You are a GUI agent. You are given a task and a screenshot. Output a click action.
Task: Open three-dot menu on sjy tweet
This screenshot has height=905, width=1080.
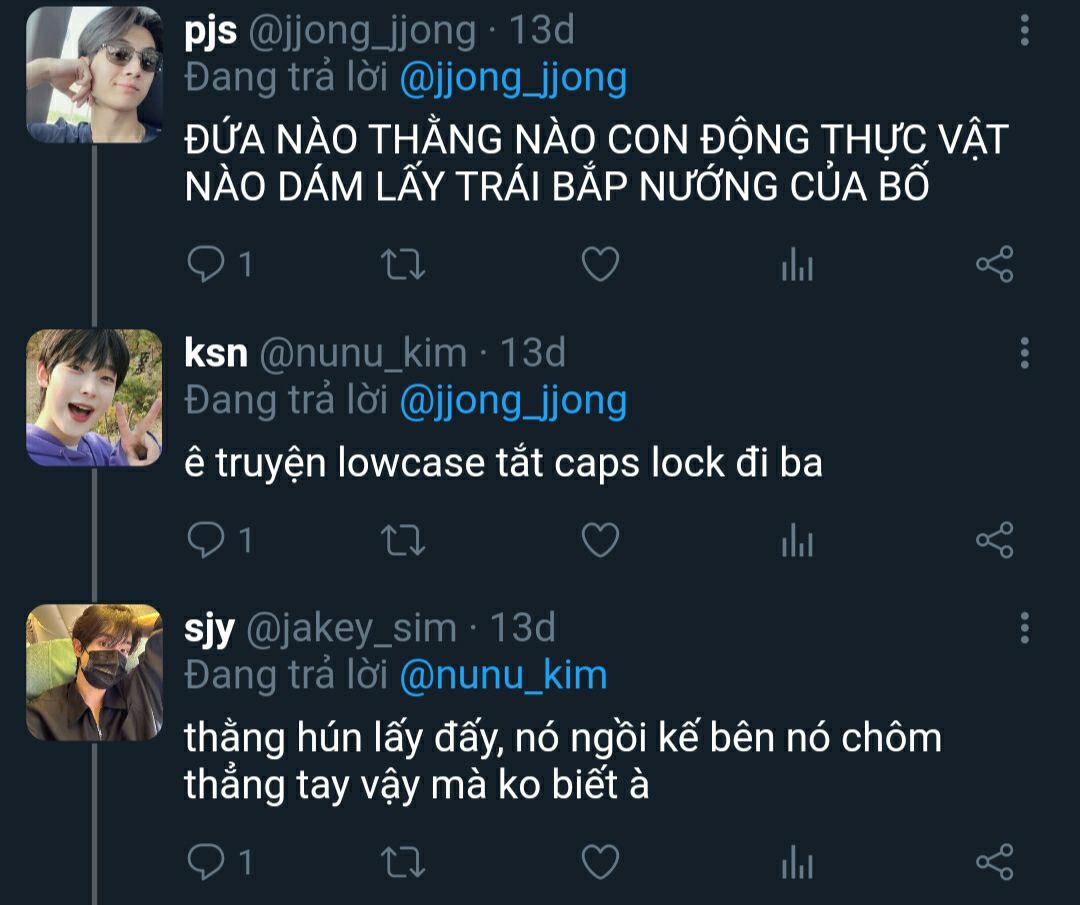tap(1025, 627)
